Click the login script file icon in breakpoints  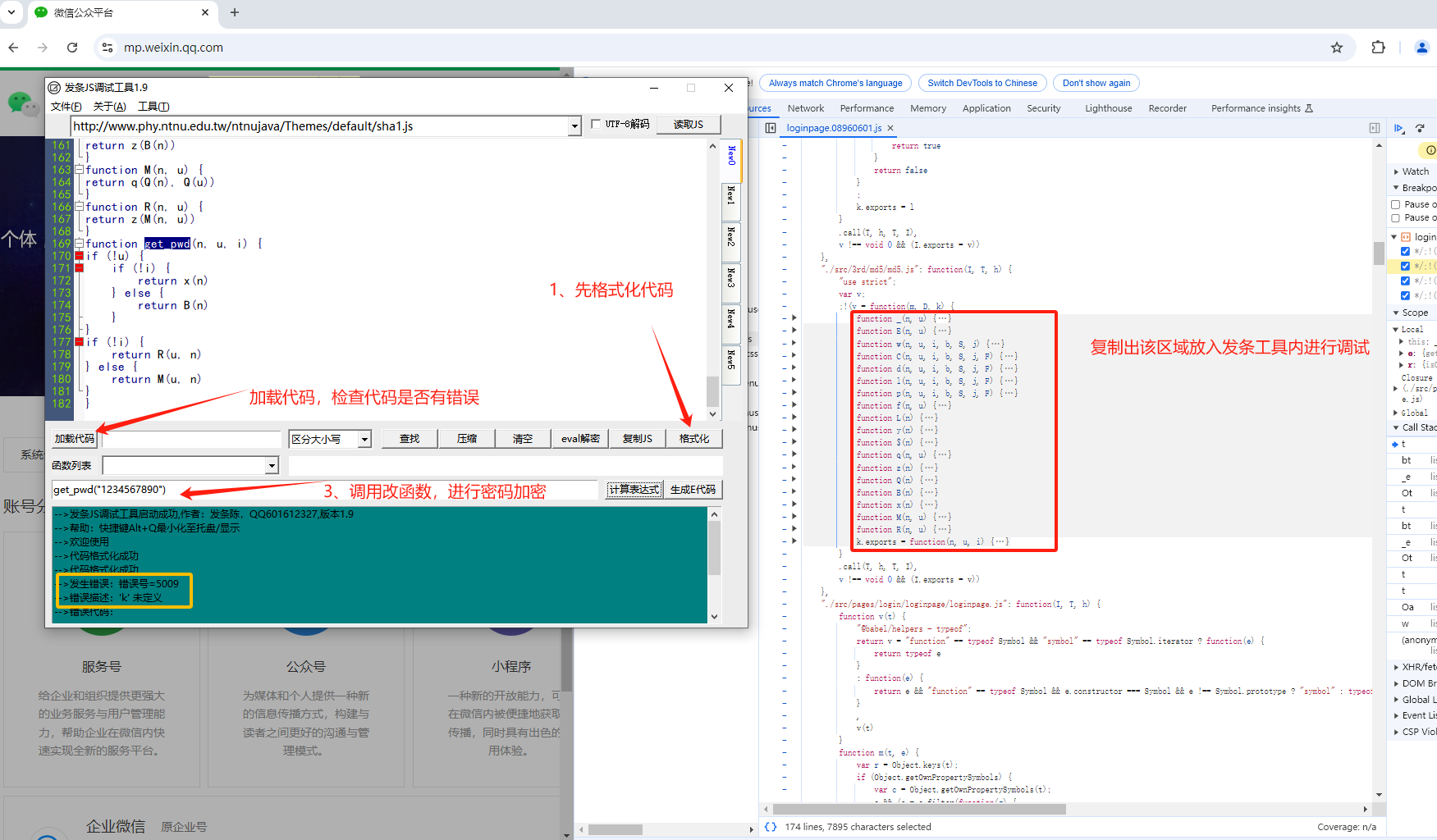[1406, 237]
